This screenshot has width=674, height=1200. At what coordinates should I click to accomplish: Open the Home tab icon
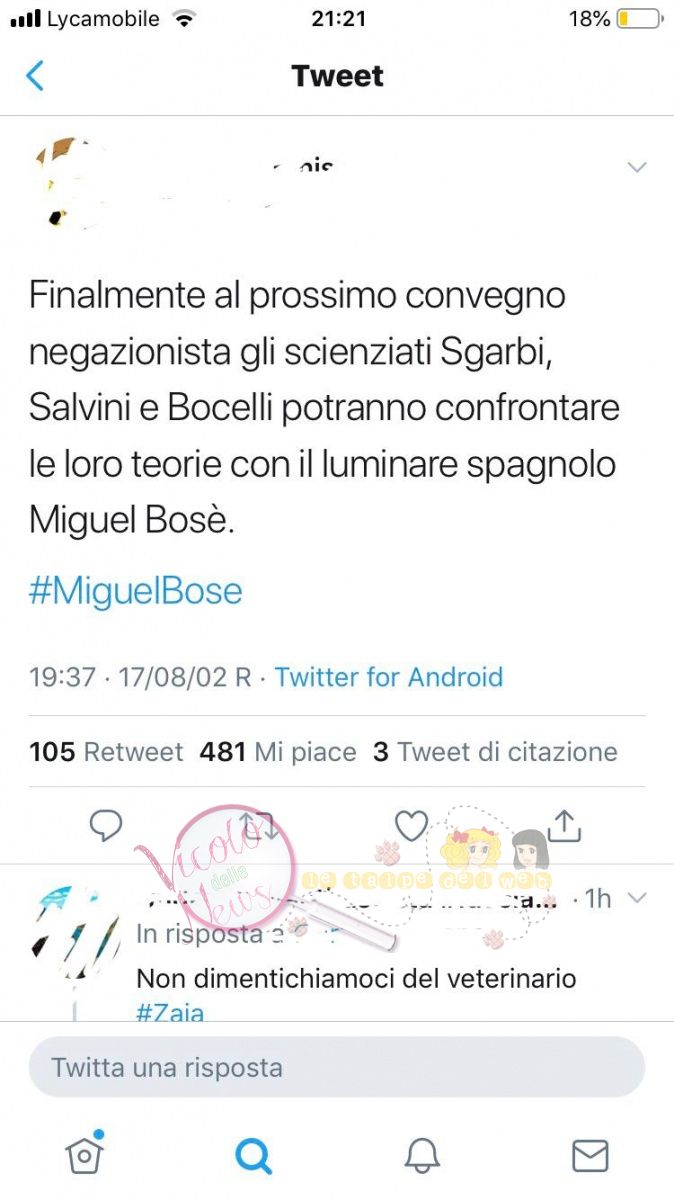pos(85,1155)
